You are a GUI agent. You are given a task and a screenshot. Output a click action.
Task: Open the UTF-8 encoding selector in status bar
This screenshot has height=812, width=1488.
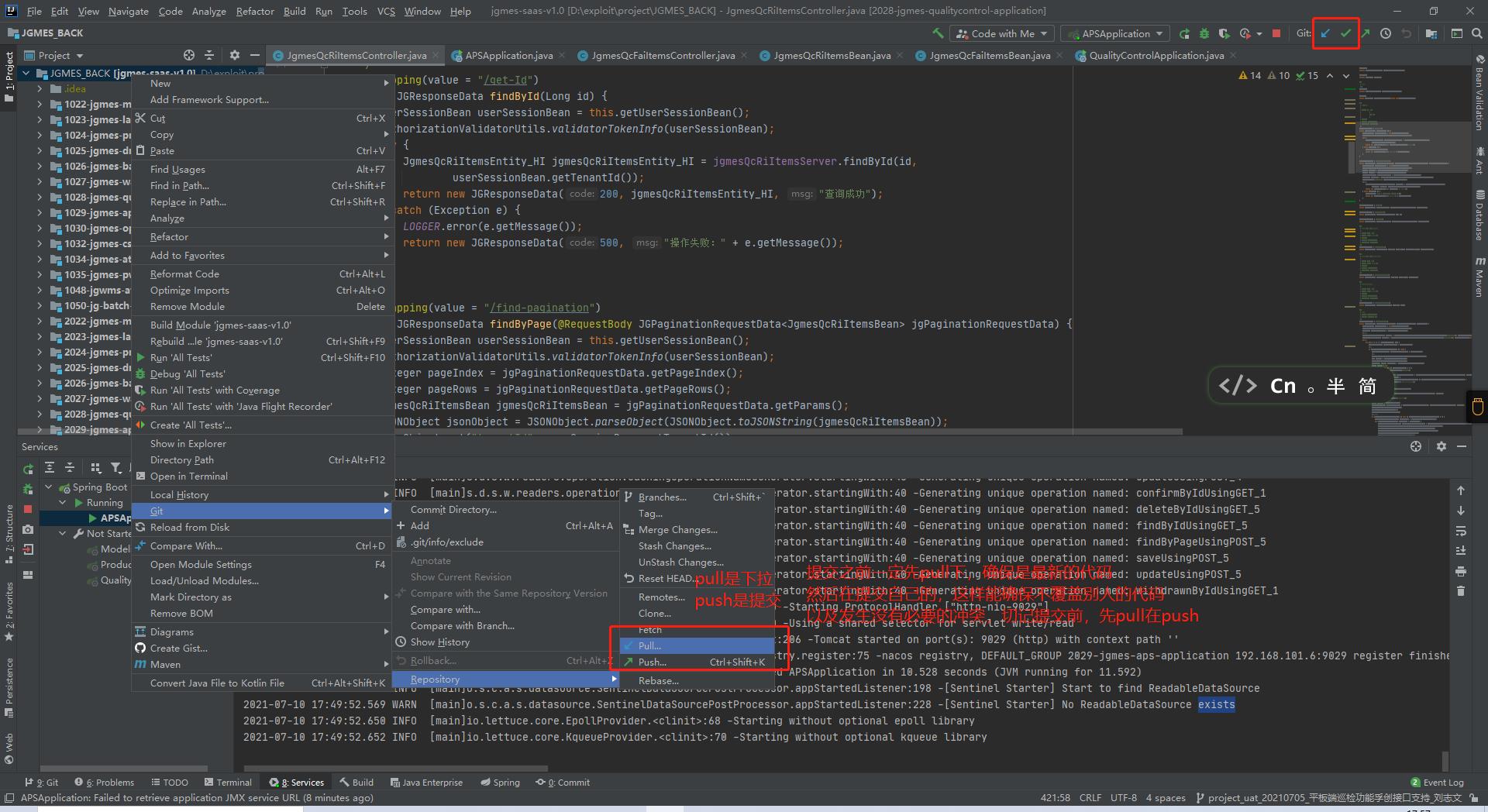1123,797
